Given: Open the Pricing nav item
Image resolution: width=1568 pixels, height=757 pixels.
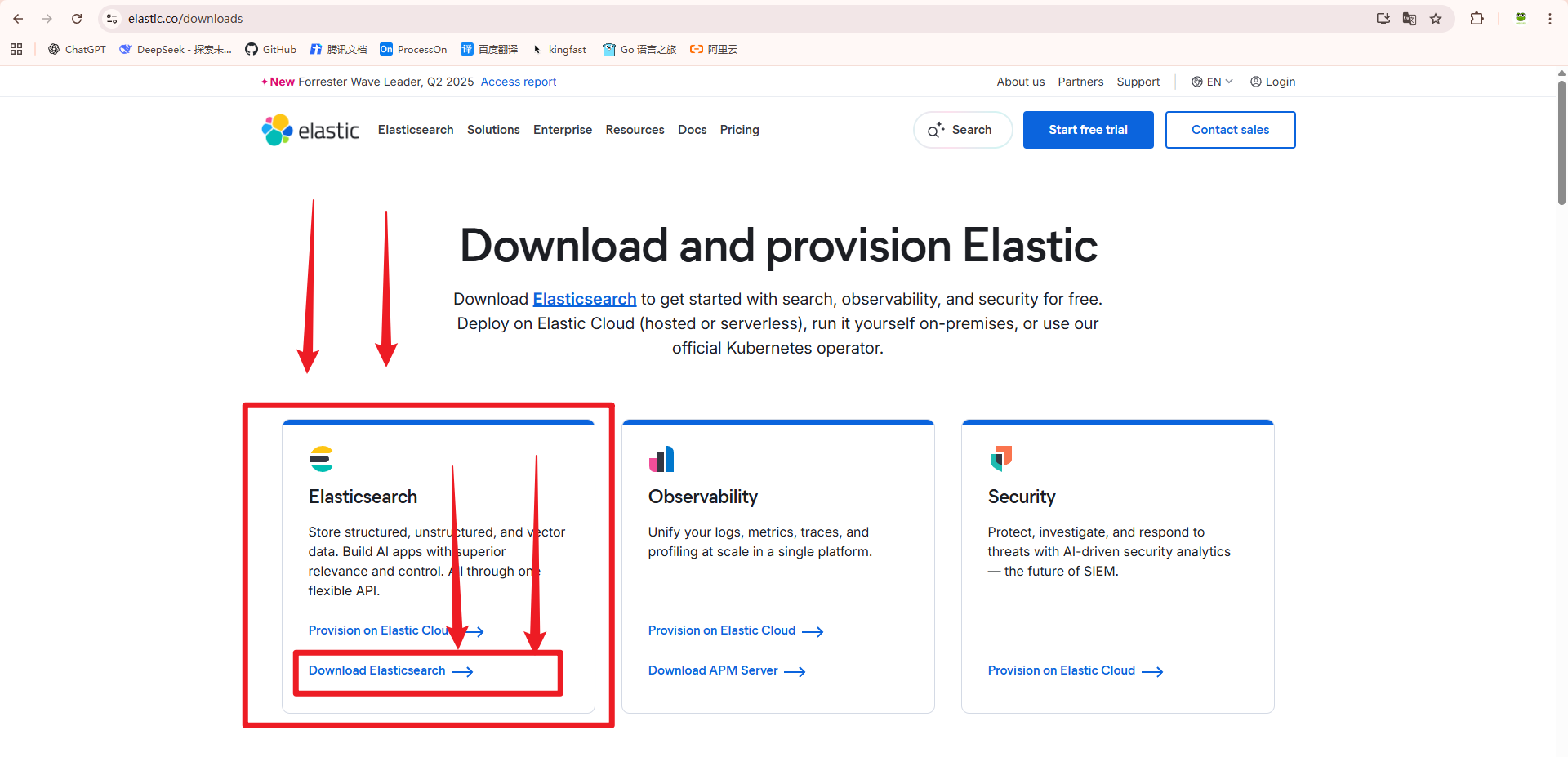Looking at the screenshot, I should click(x=740, y=130).
